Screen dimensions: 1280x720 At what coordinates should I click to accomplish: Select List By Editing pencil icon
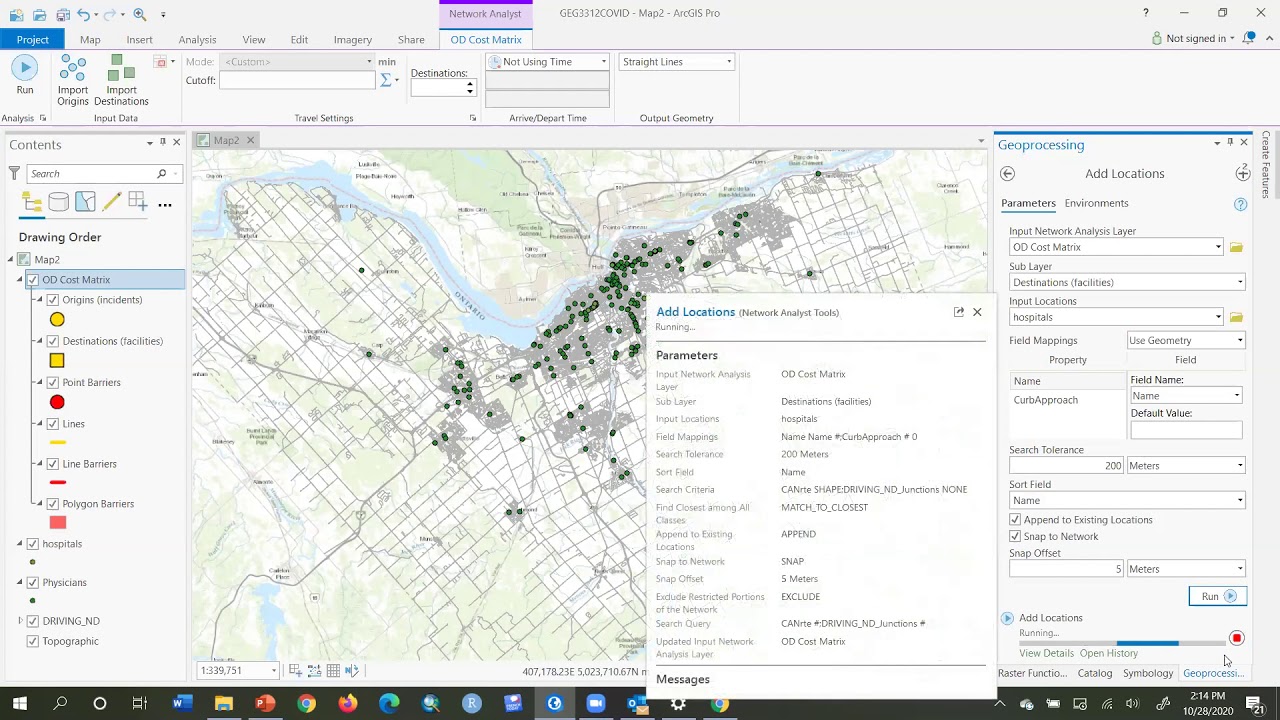point(111,204)
